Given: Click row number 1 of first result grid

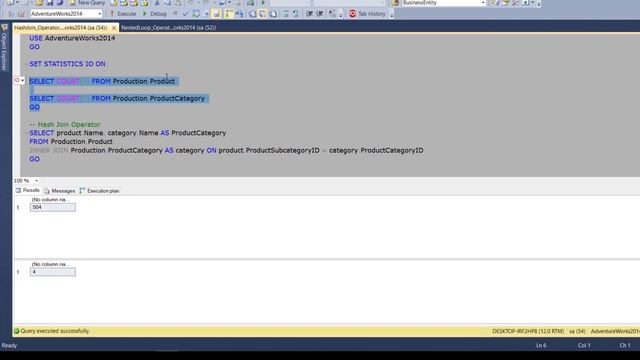Looking at the screenshot, I should pos(18,207).
